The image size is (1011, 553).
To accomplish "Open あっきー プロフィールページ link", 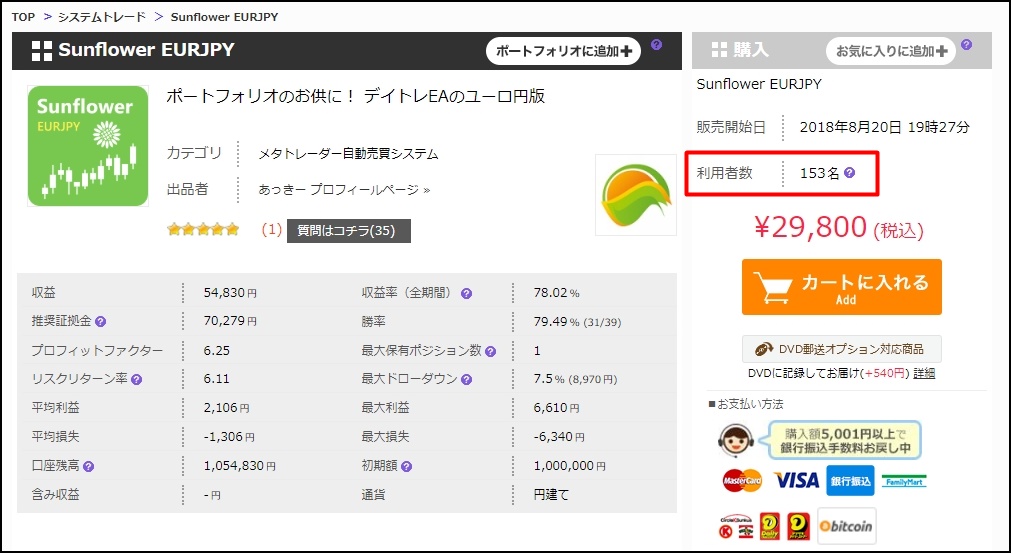I will (x=344, y=189).
